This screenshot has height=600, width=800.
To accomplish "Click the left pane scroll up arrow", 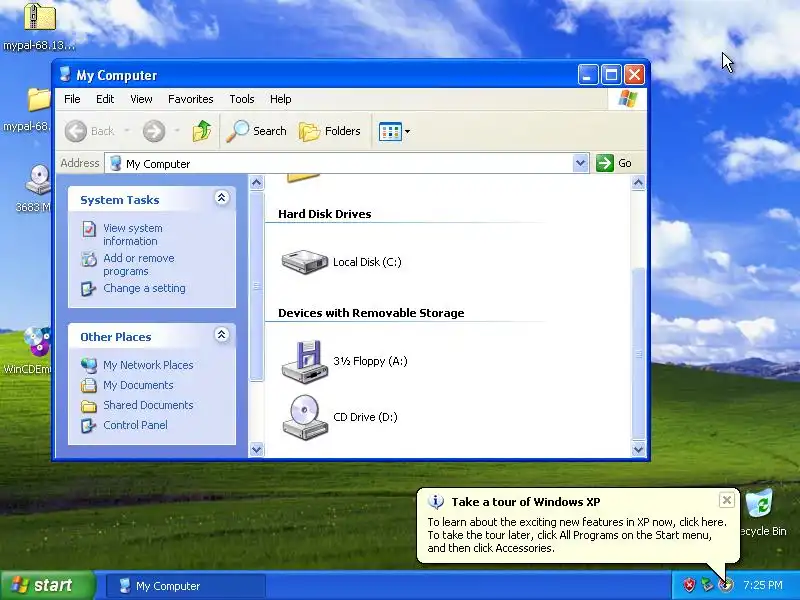I will (x=257, y=182).
